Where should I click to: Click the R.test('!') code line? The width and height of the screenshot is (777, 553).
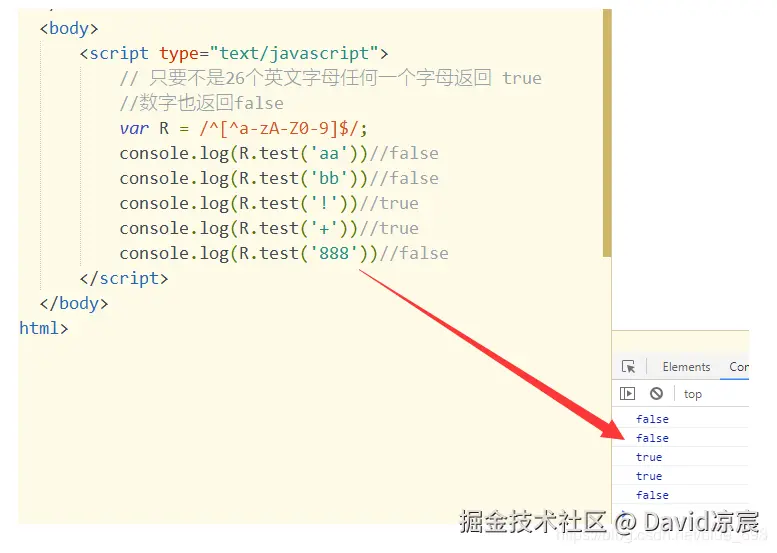(x=269, y=203)
